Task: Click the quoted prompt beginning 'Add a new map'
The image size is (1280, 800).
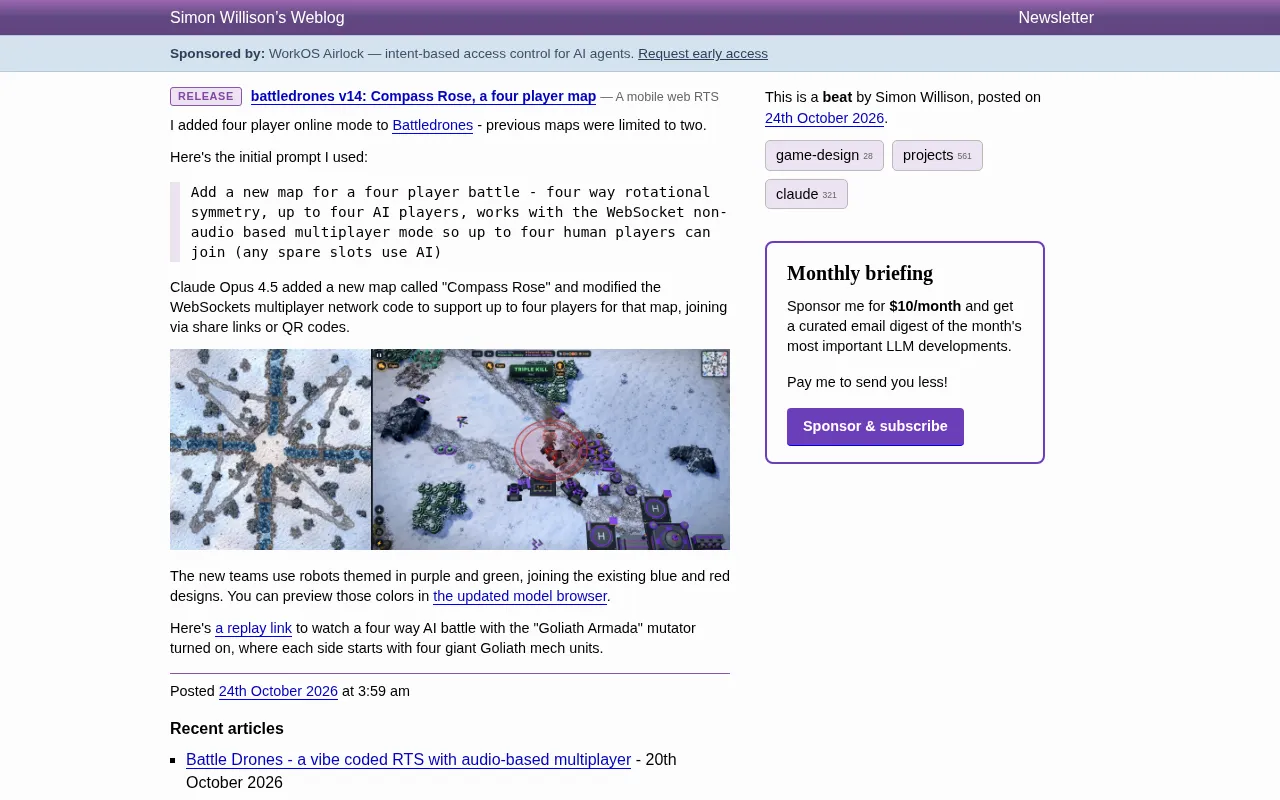Action: 459,222
